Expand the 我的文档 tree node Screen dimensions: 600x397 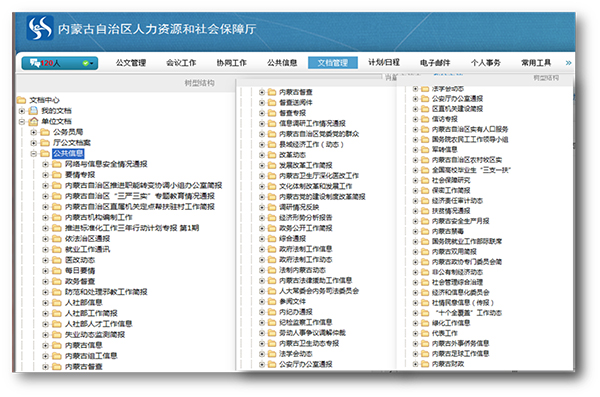point(22,111)
